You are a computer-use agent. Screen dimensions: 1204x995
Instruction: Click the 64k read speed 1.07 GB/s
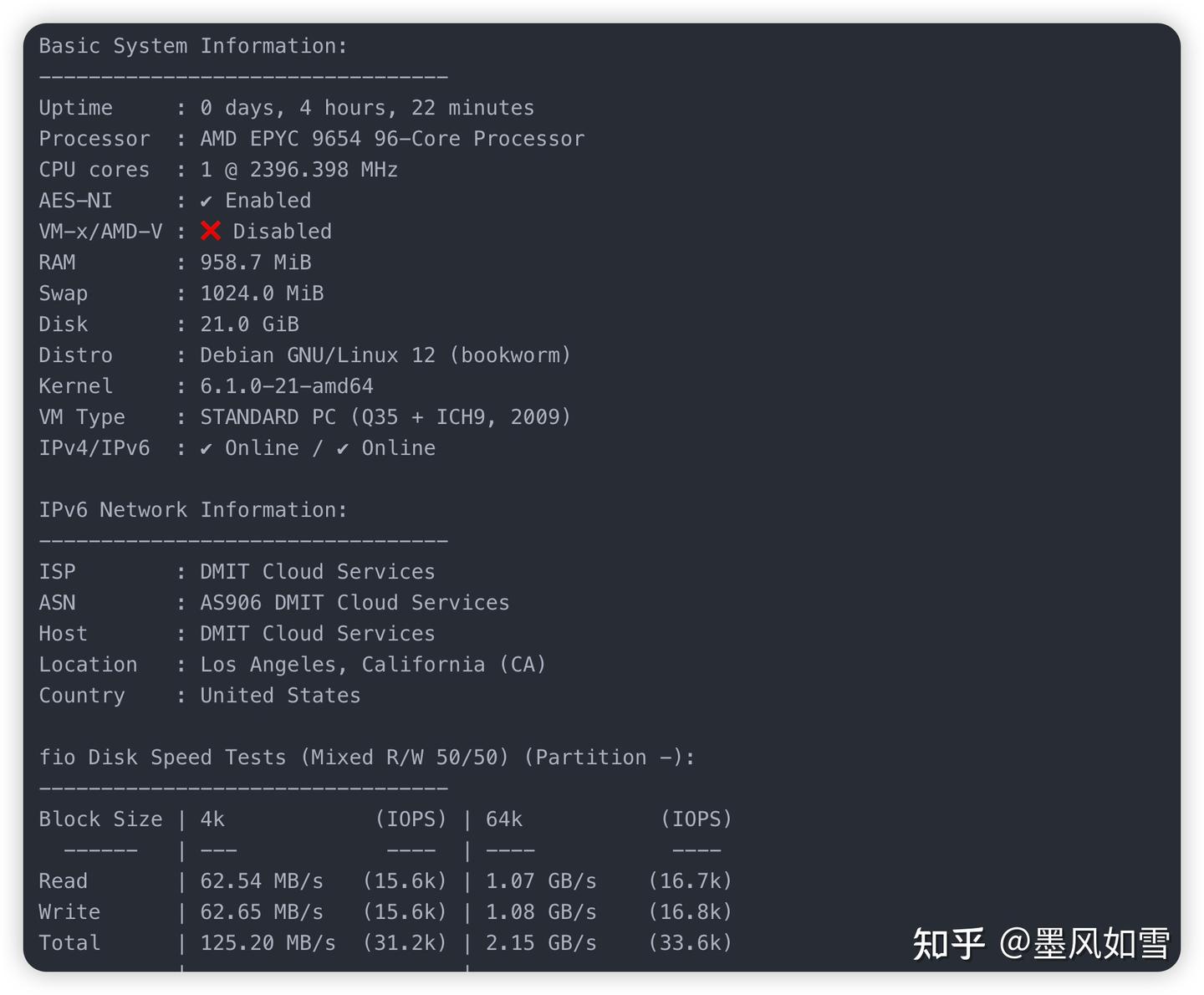point(541,881)
